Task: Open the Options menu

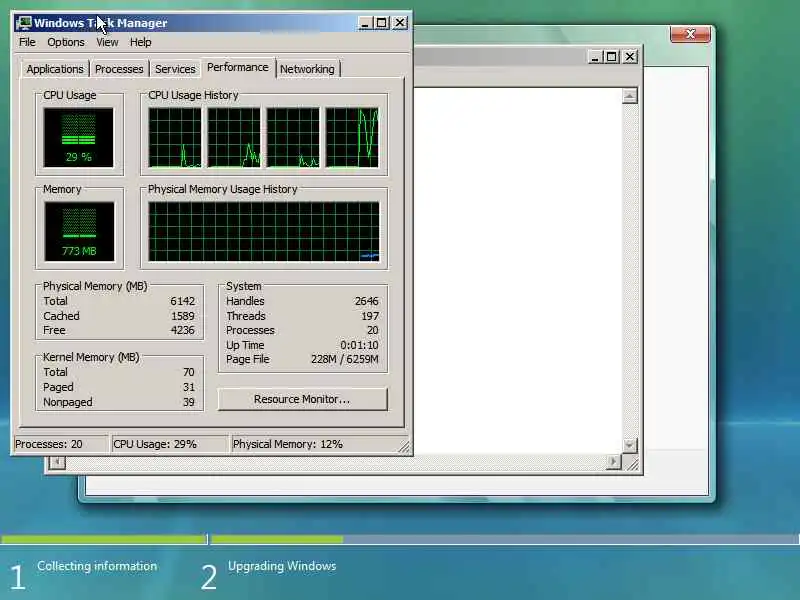Action: coord(66,42)
